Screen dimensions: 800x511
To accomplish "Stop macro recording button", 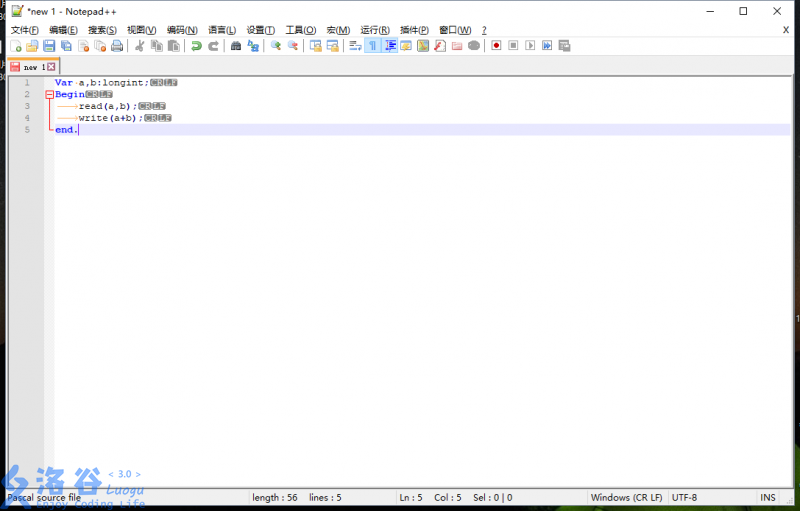I will (x=513, y=46).
